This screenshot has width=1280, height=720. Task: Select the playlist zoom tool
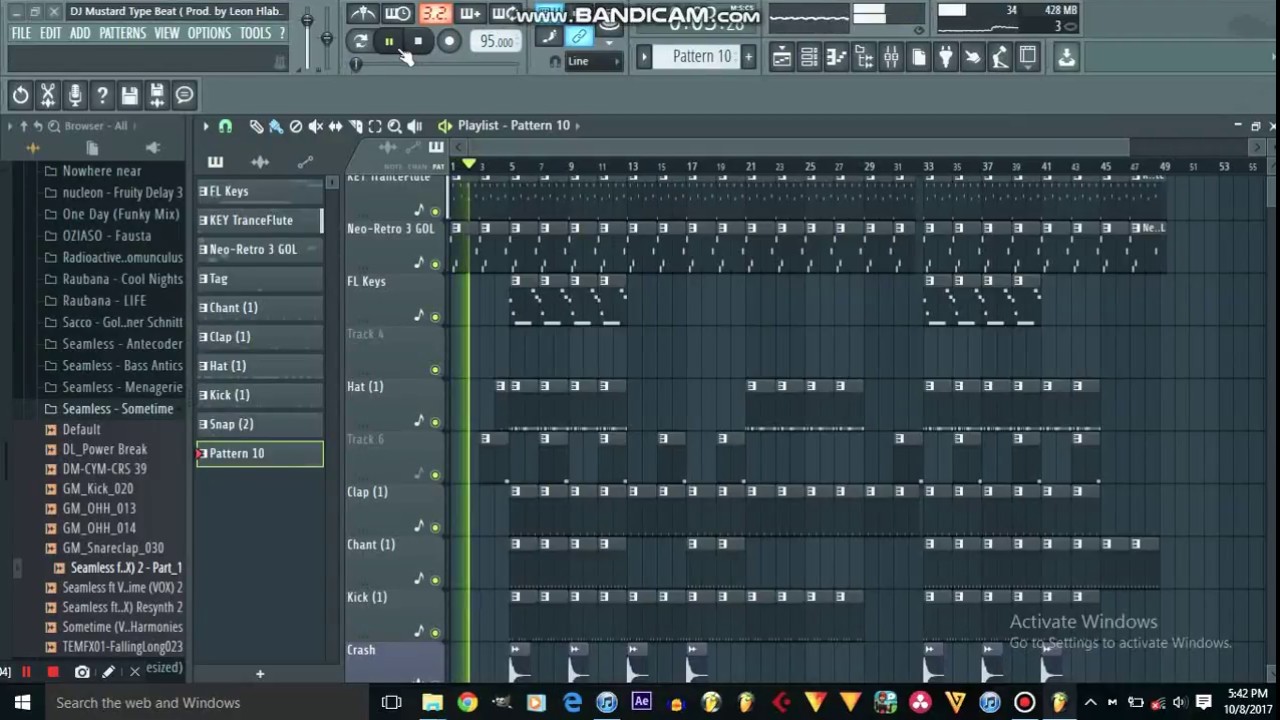(x=395, y=126)
